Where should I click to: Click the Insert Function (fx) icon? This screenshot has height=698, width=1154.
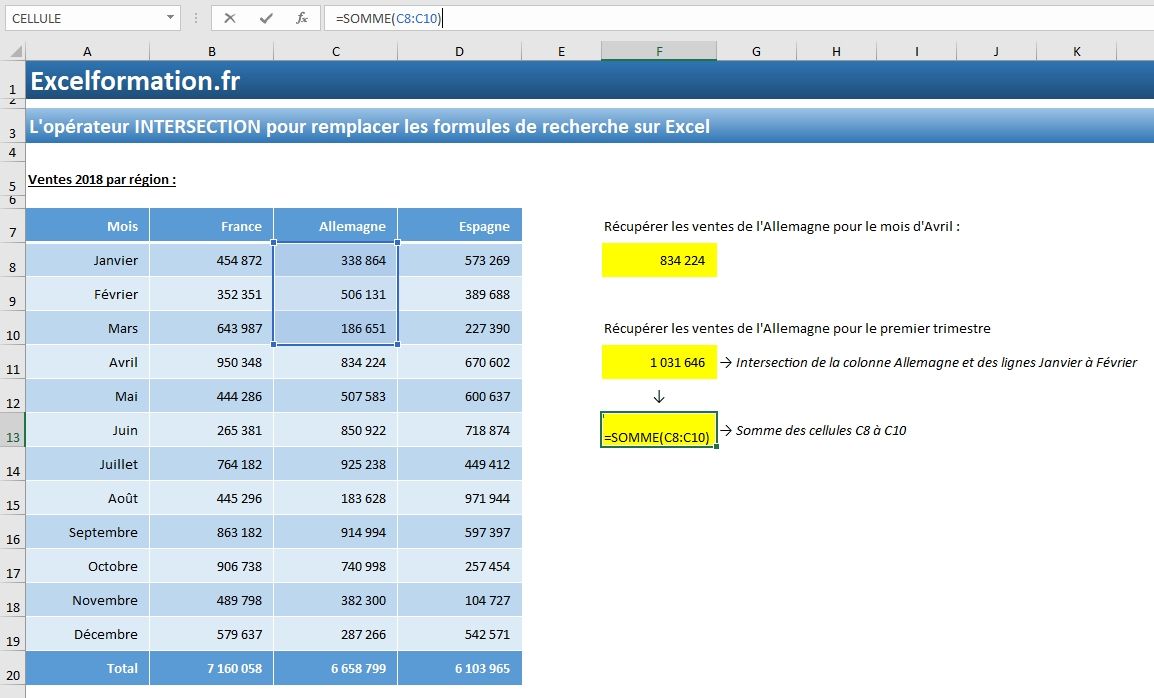point(301,17)
